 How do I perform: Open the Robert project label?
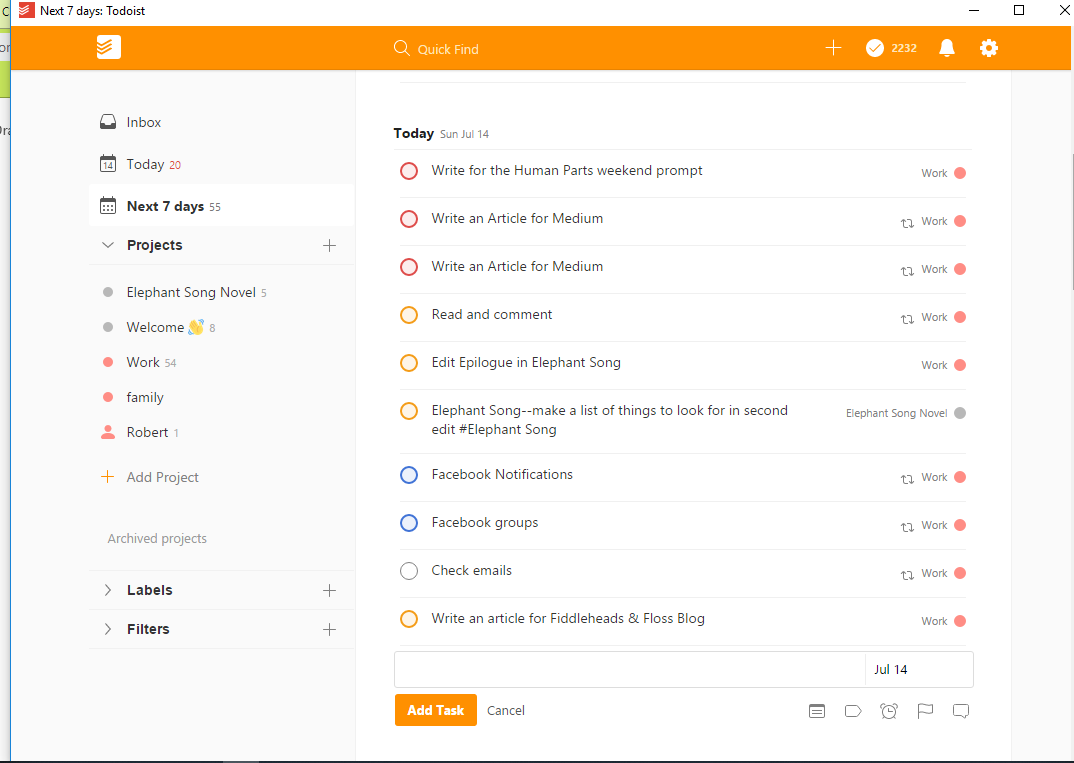(x=147, y=432)
